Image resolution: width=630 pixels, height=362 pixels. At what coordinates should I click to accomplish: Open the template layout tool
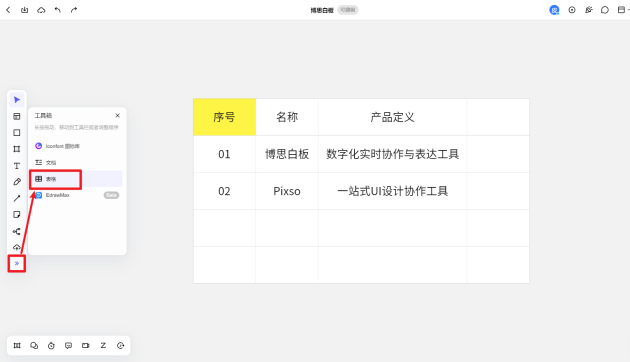[x=17, y=117]
